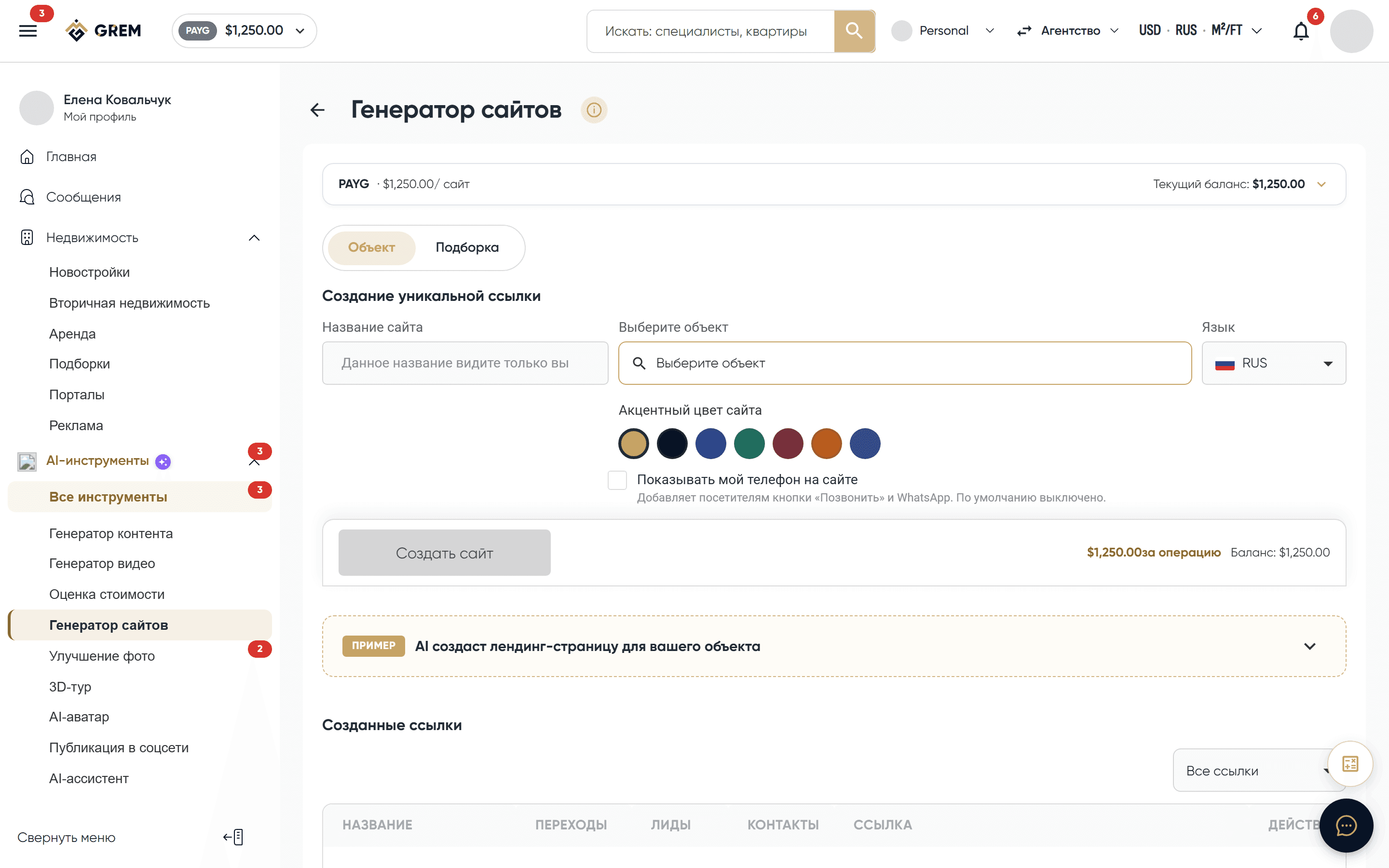Click the Агентство switch arrows icon

pyautogui.click(x=1024, y=31)
